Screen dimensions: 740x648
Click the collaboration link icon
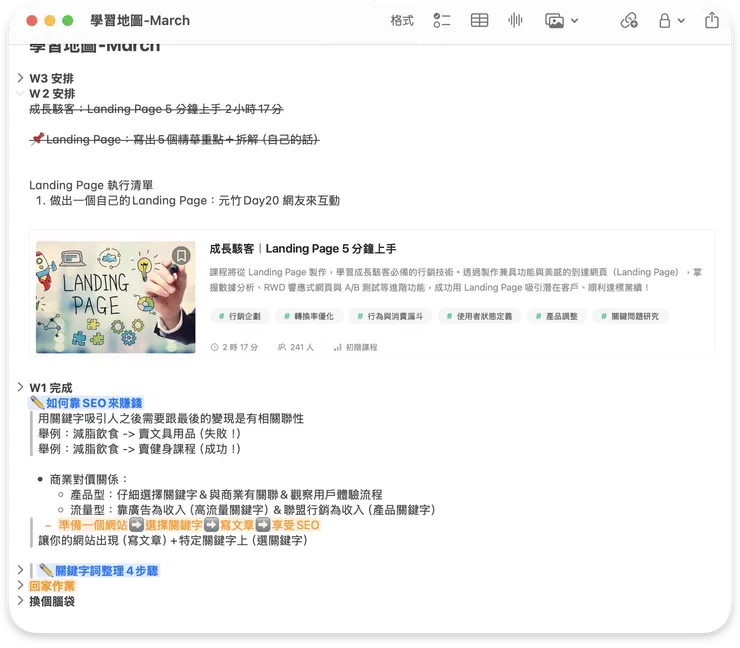[629, 21]
